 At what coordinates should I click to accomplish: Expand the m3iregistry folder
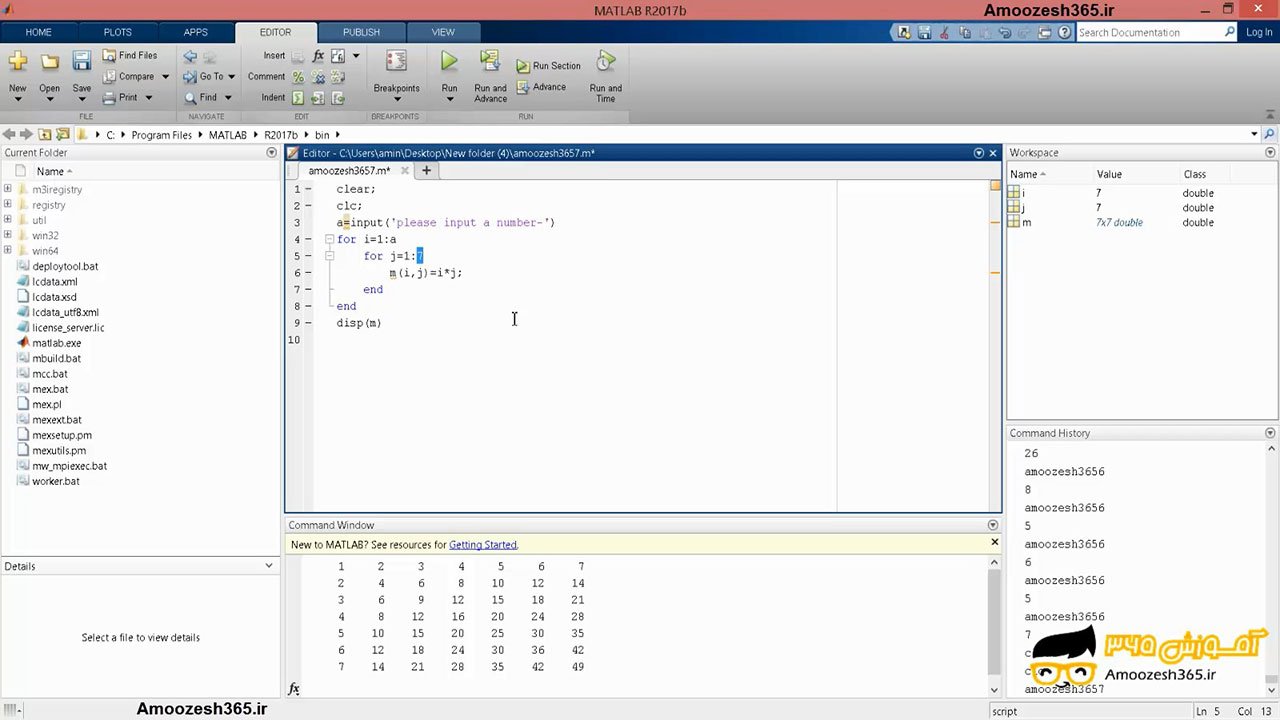coord(8,189)
